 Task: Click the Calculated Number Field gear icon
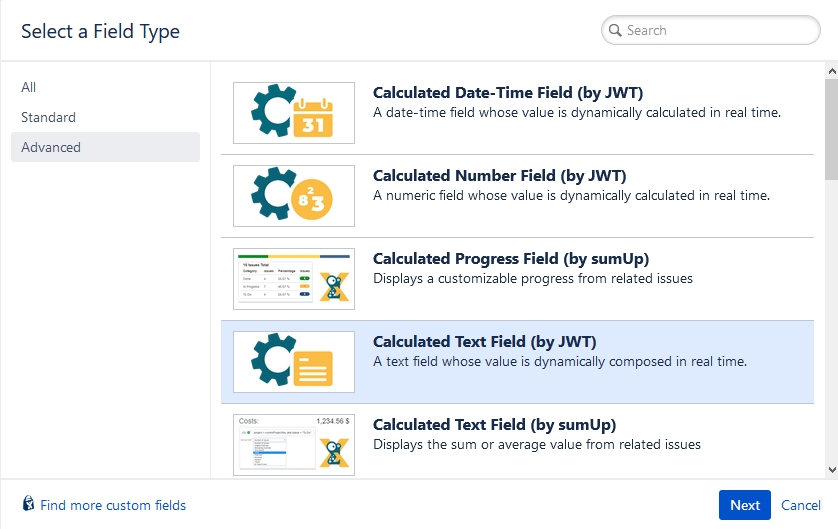[x=293, y=196]
